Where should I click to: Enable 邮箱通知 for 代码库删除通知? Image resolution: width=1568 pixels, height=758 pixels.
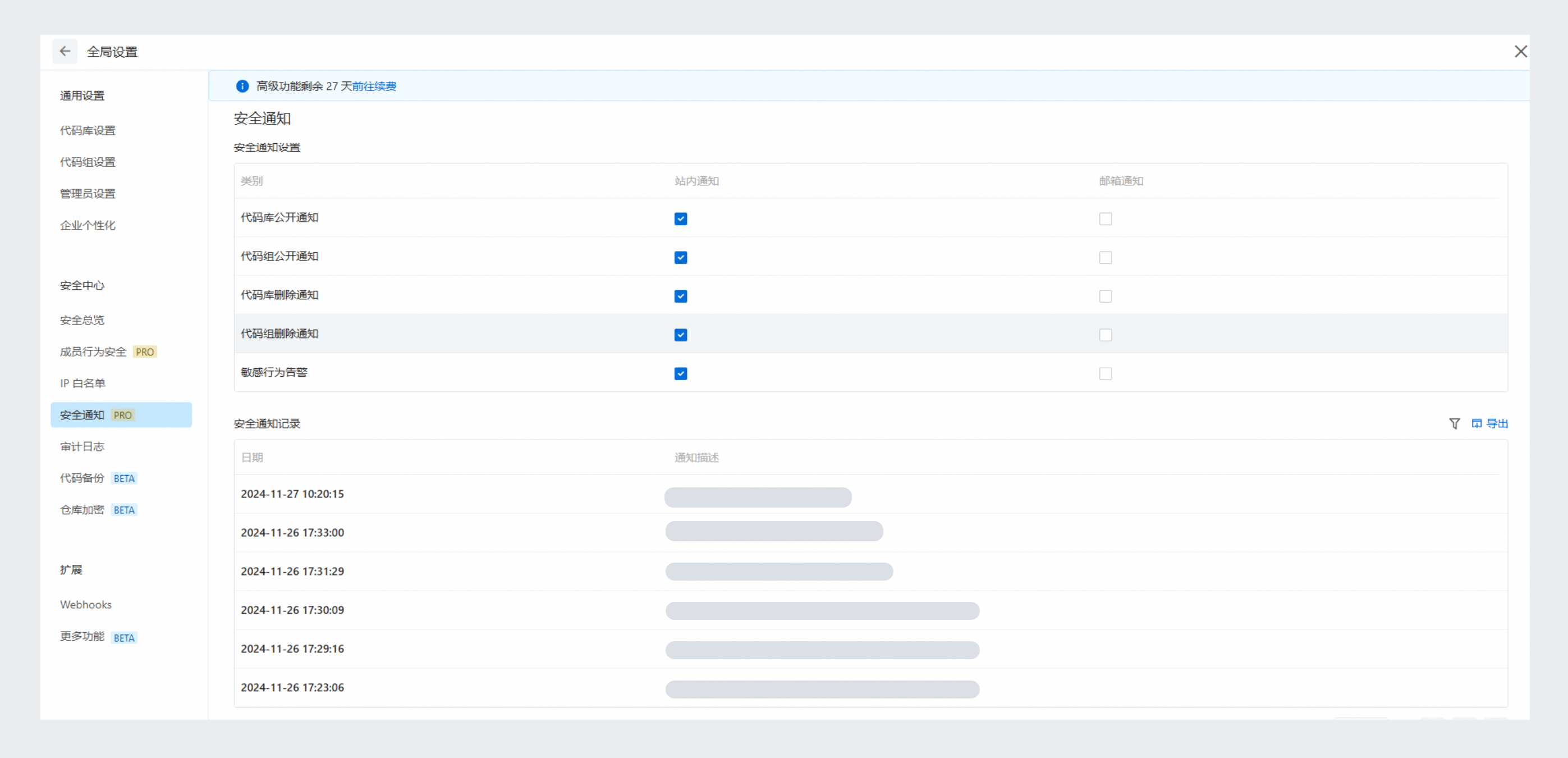pyautogui.click(x=1106, y=296)
